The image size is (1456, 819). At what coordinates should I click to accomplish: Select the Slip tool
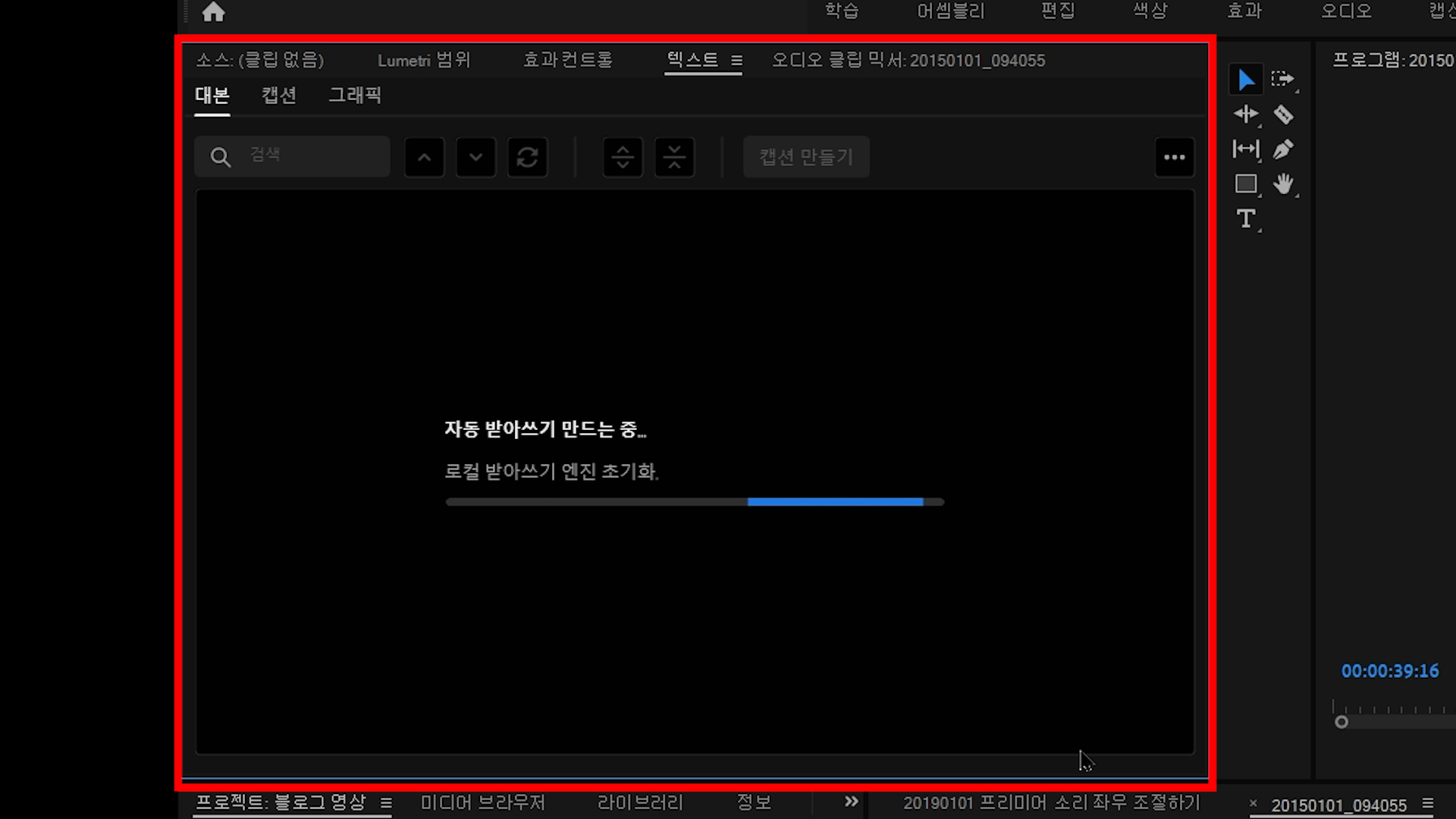pos(1246,149)
